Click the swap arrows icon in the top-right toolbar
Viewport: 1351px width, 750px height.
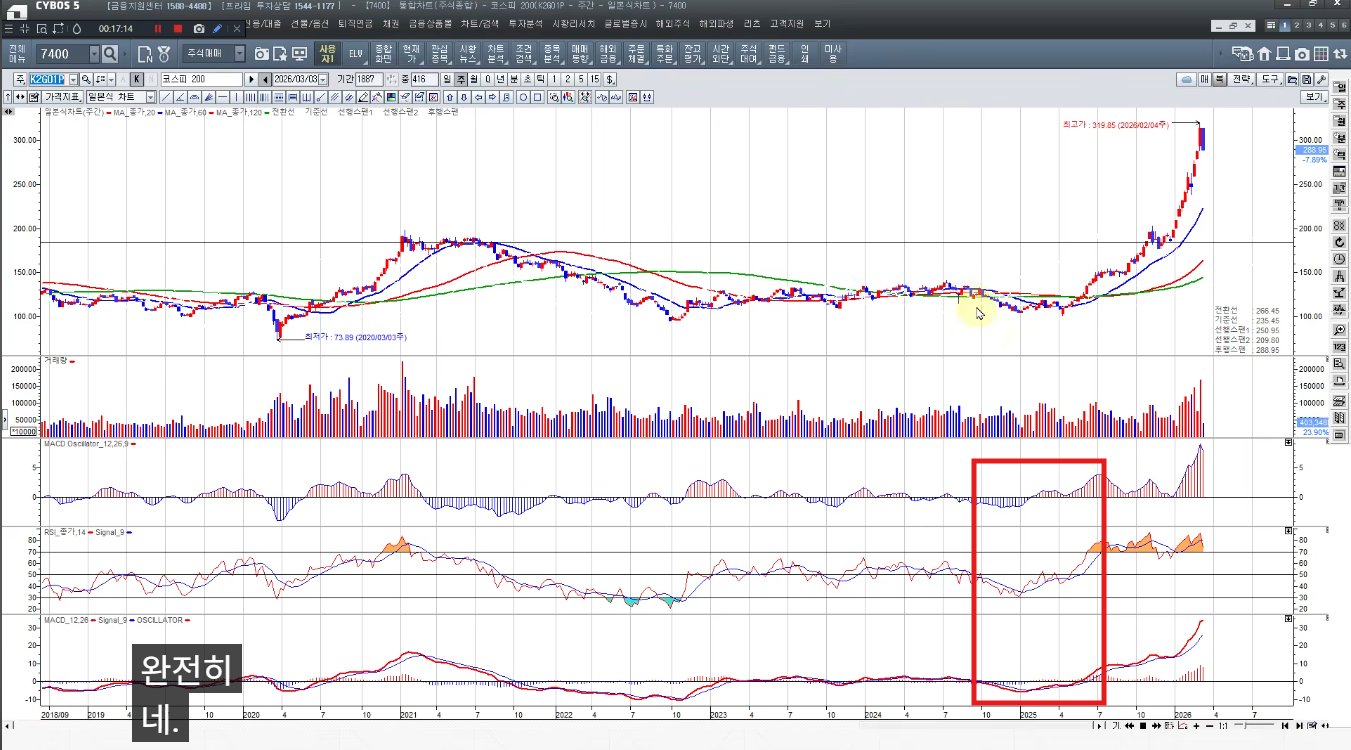(x=1340, y=53)
